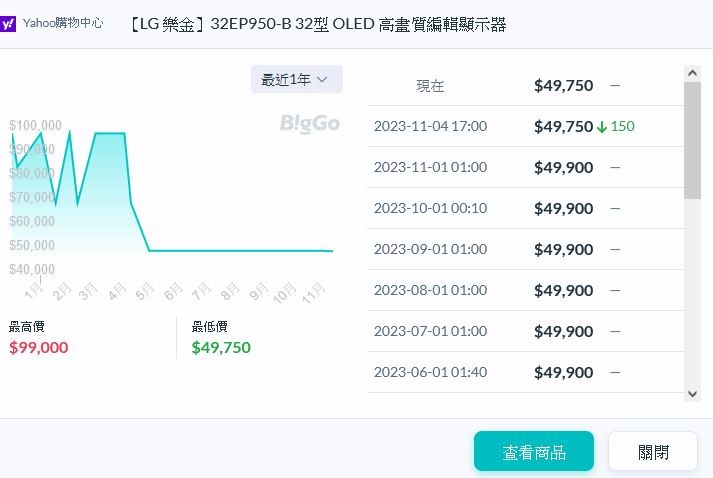This screenshot has width=713, height=478.
Task: Click the 查看商品 button
Action: pos(534,451)
